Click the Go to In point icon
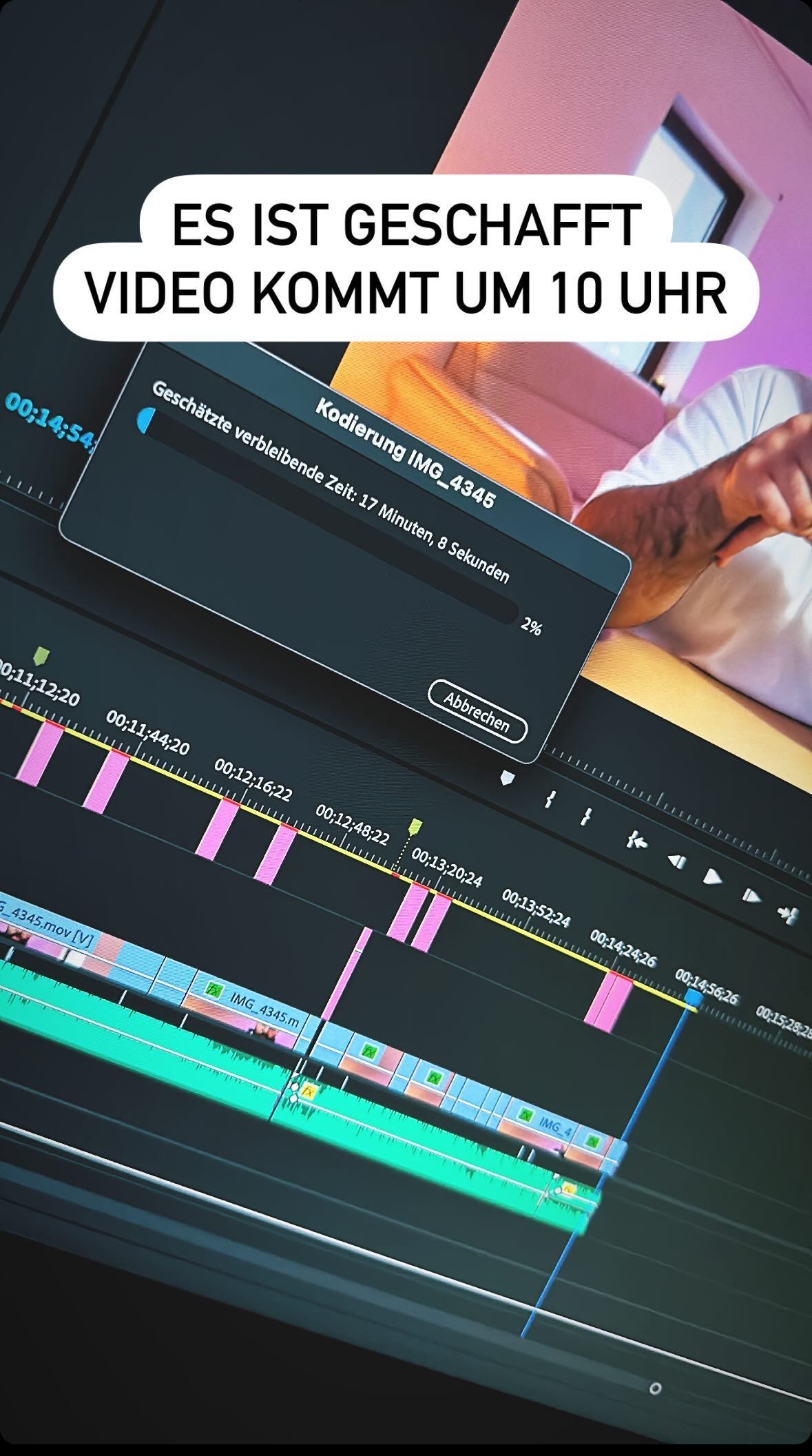Image resolution: width=812 pixels, height=1456 pixels. pyautogui.click(x=637, y=840)
